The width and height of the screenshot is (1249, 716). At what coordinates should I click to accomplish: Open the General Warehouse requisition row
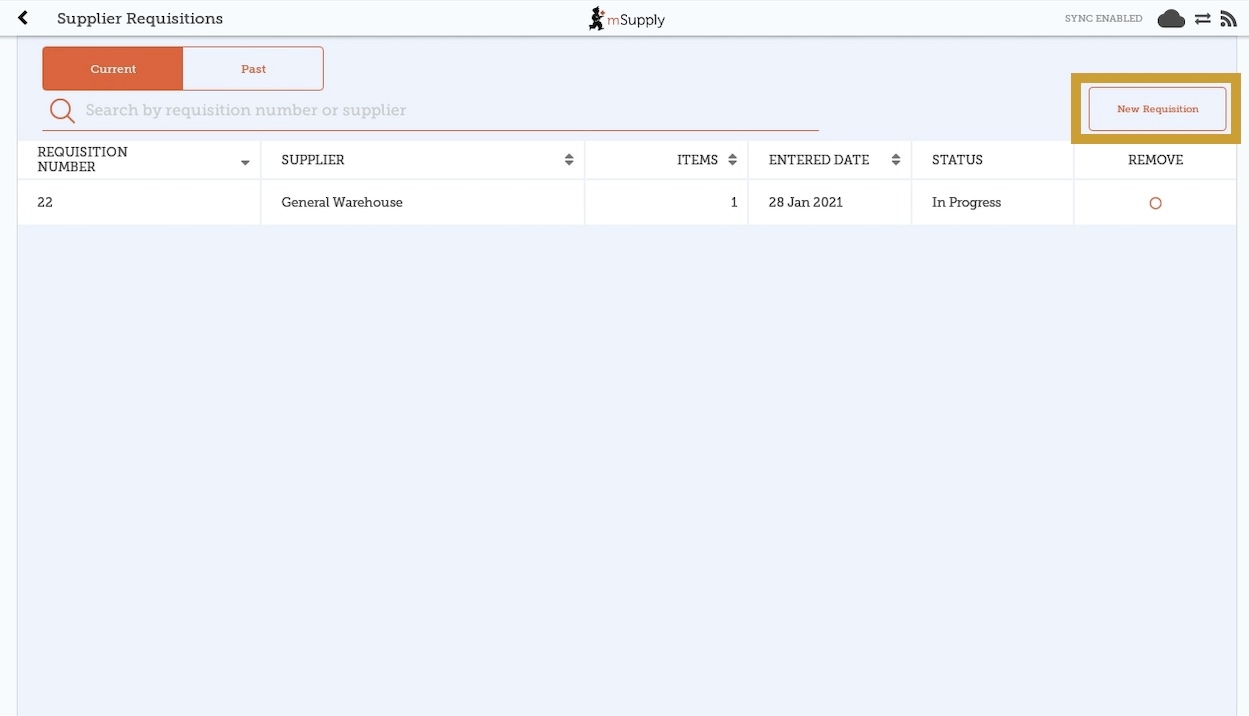click(x=342, y=202)
